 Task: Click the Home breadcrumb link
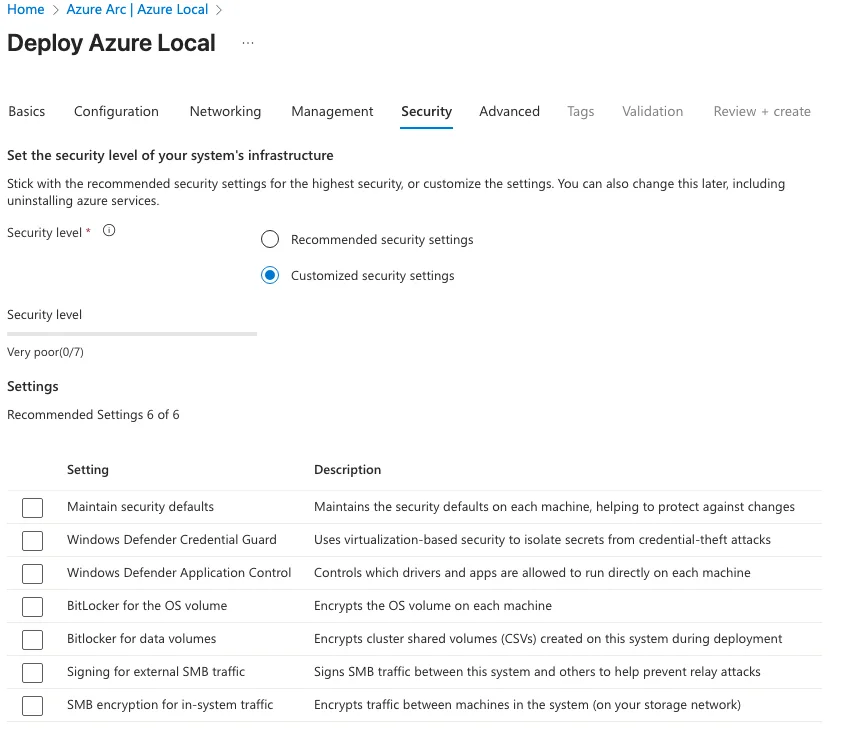[26, 10]
